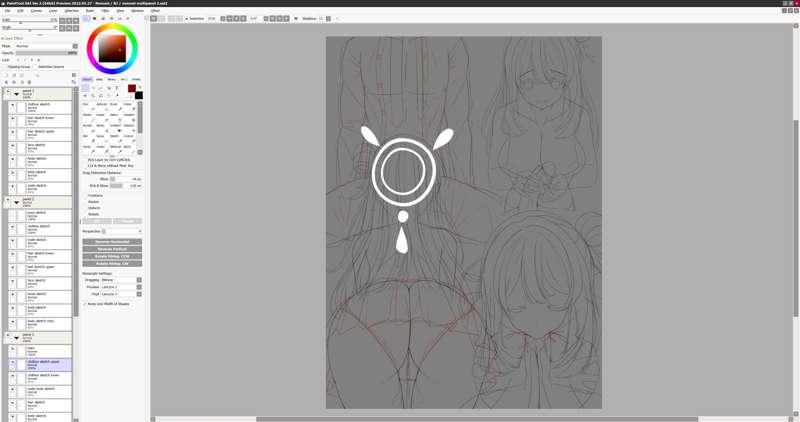Hide hair sketch lower in panel 1
Viewport: 800px width, 422px height.
[x=13, y=119]
